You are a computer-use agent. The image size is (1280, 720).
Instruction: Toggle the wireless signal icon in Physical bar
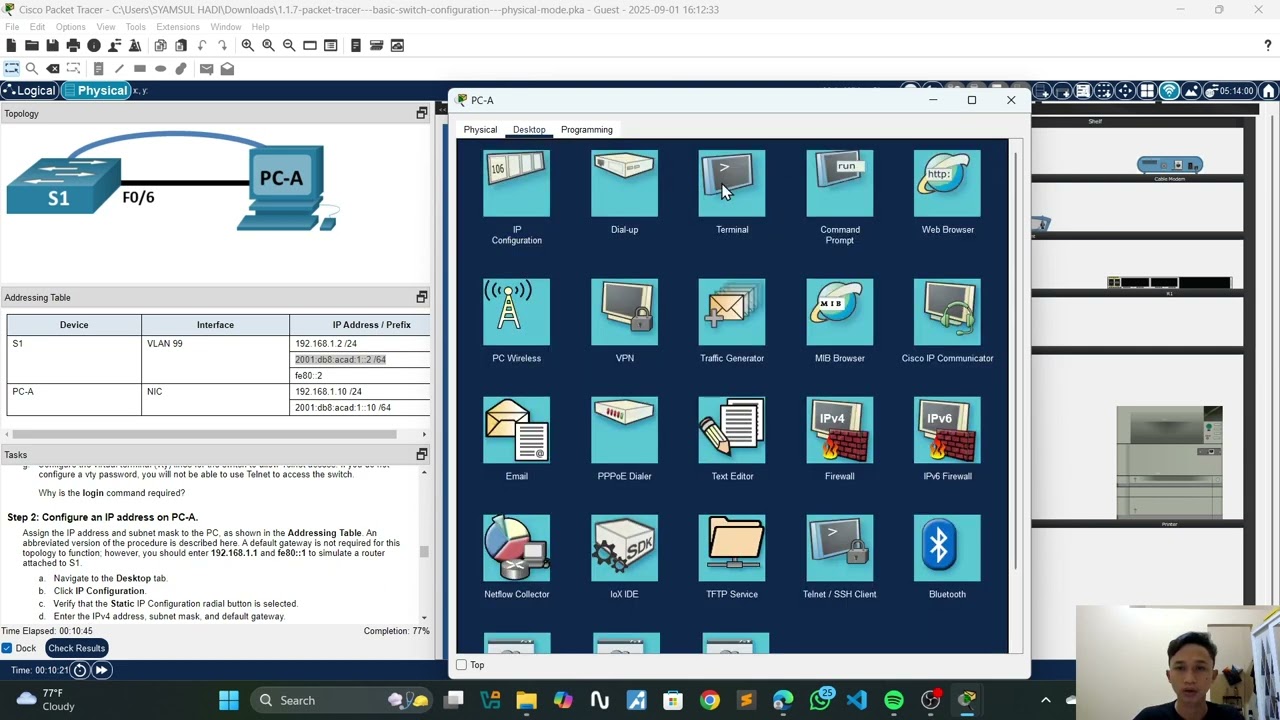pos(1169,91)
